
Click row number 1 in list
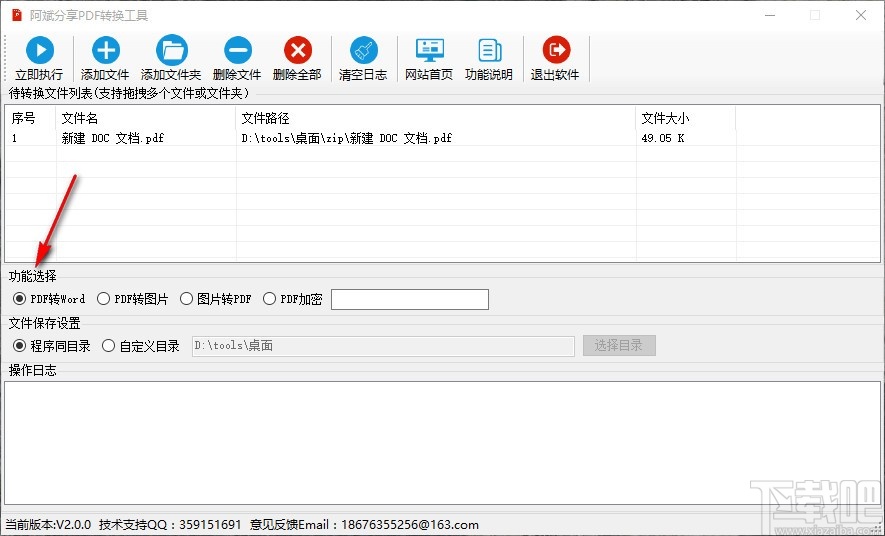pos(15,138)
